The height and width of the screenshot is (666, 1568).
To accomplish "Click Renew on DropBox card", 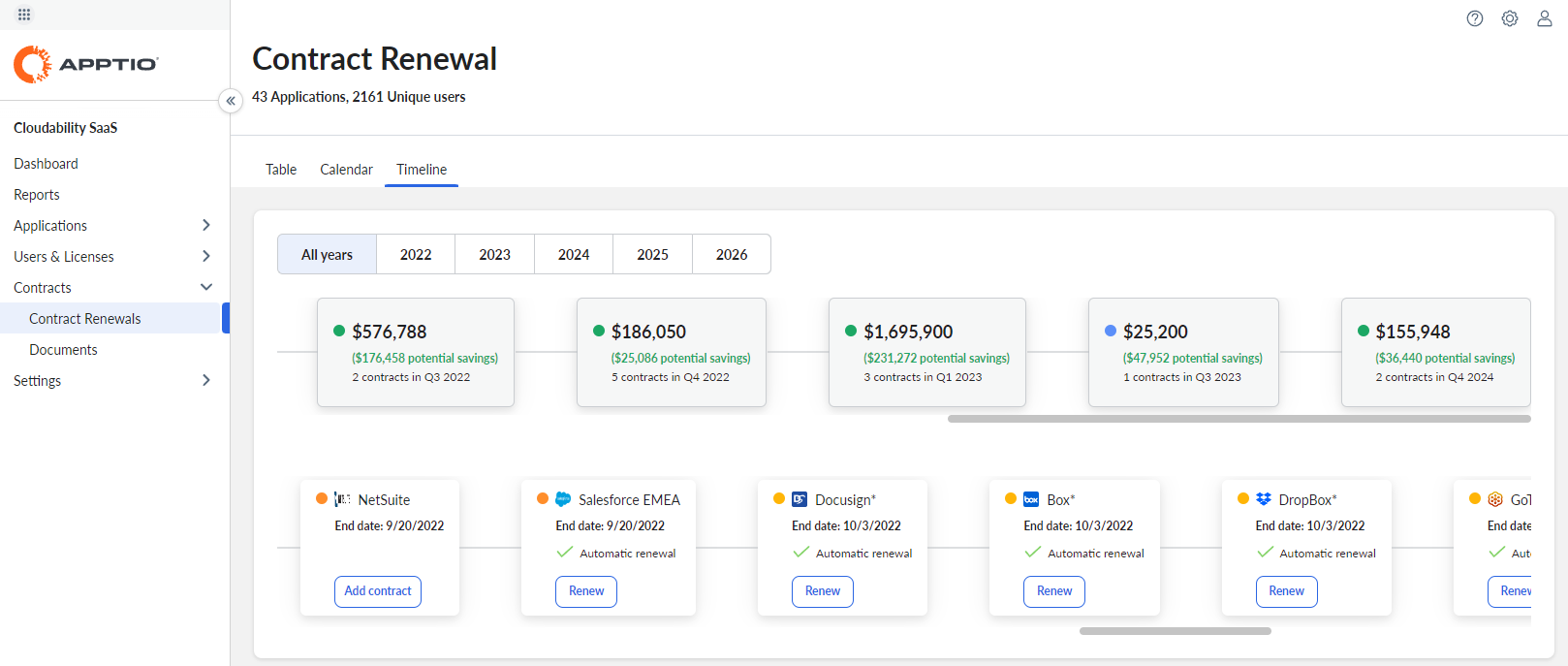I will [1287, 591].
